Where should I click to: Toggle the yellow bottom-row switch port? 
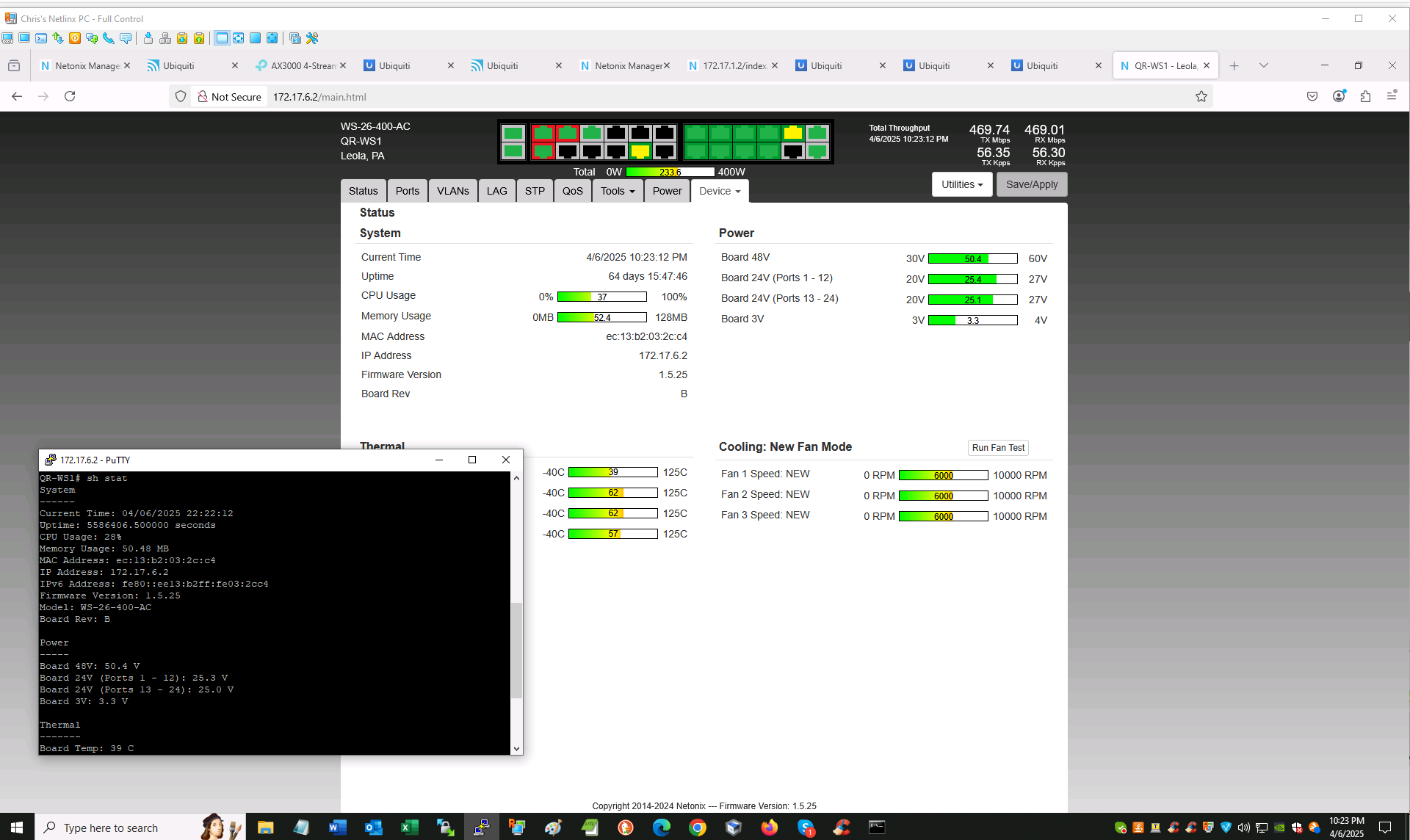tap(640, 151)
